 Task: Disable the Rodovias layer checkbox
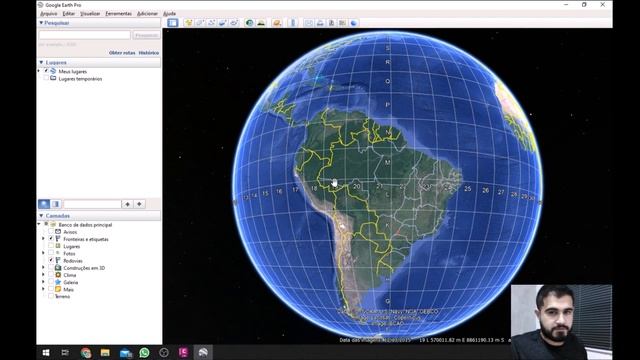(51, 260)
